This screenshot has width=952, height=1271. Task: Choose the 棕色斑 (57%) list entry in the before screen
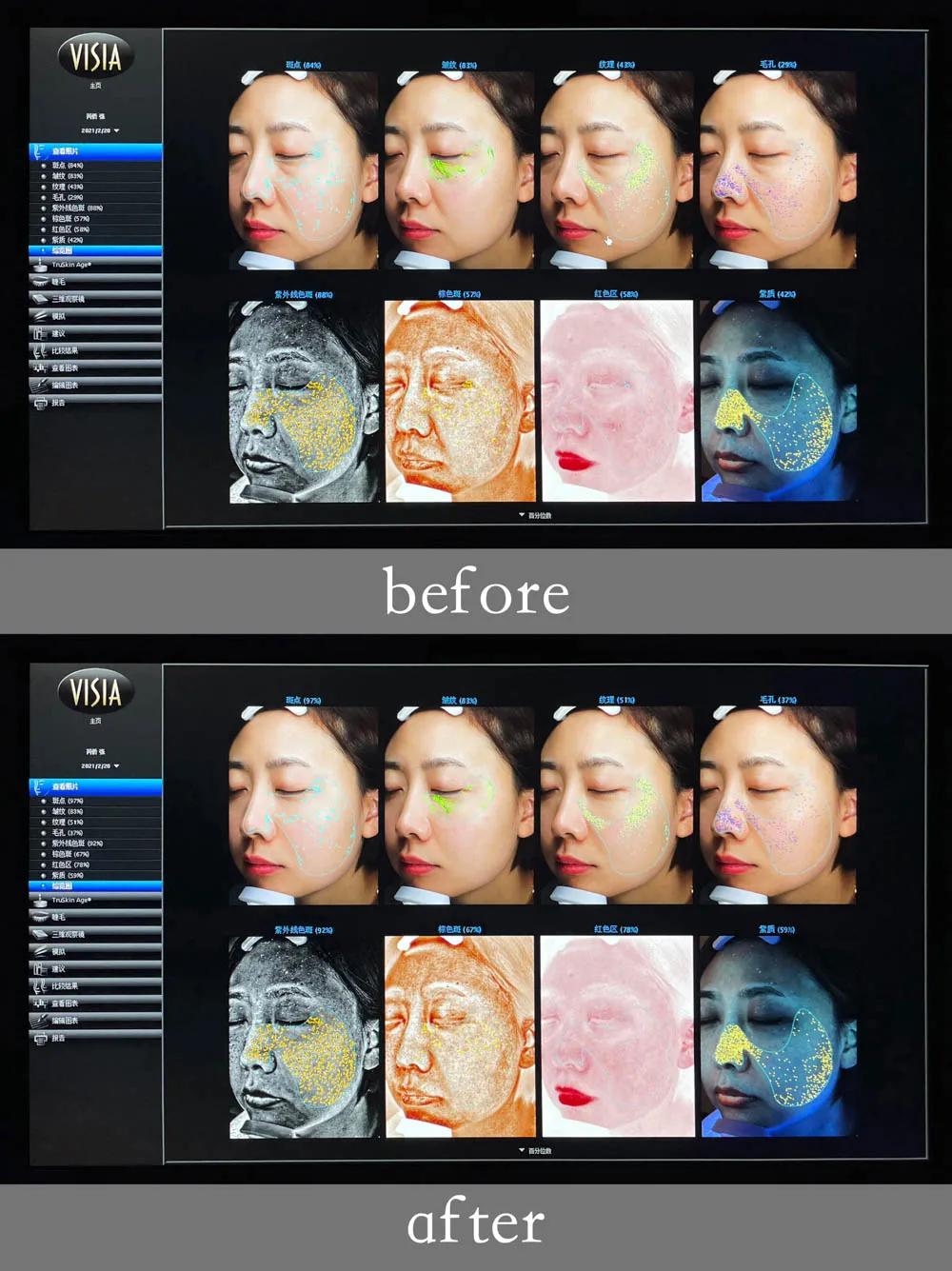click(x=70, y=219)
